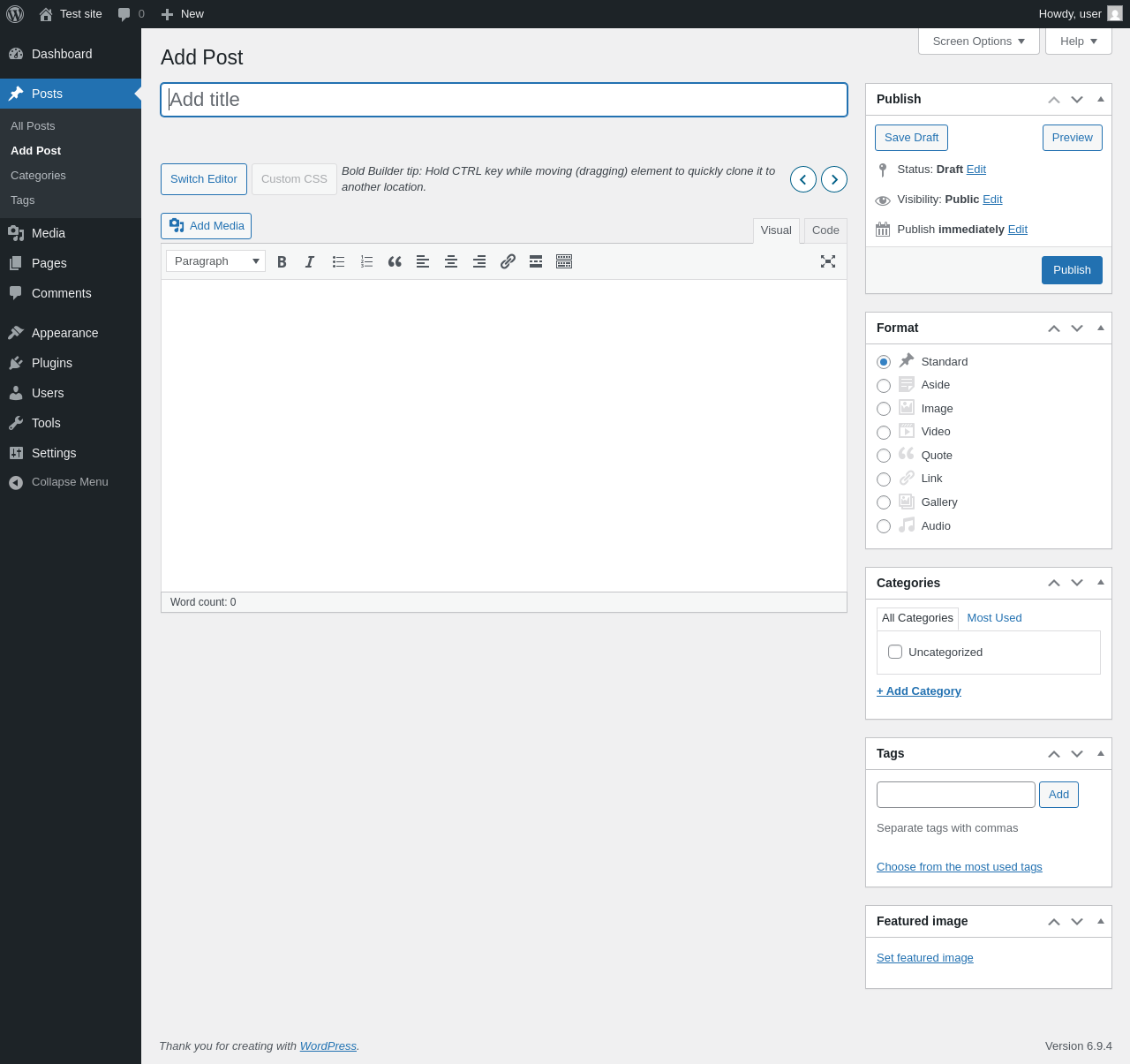This screenshot has height=1064, width=1130.
Task: Move the Tags panel down
Action: click(x=1077, y=754)
